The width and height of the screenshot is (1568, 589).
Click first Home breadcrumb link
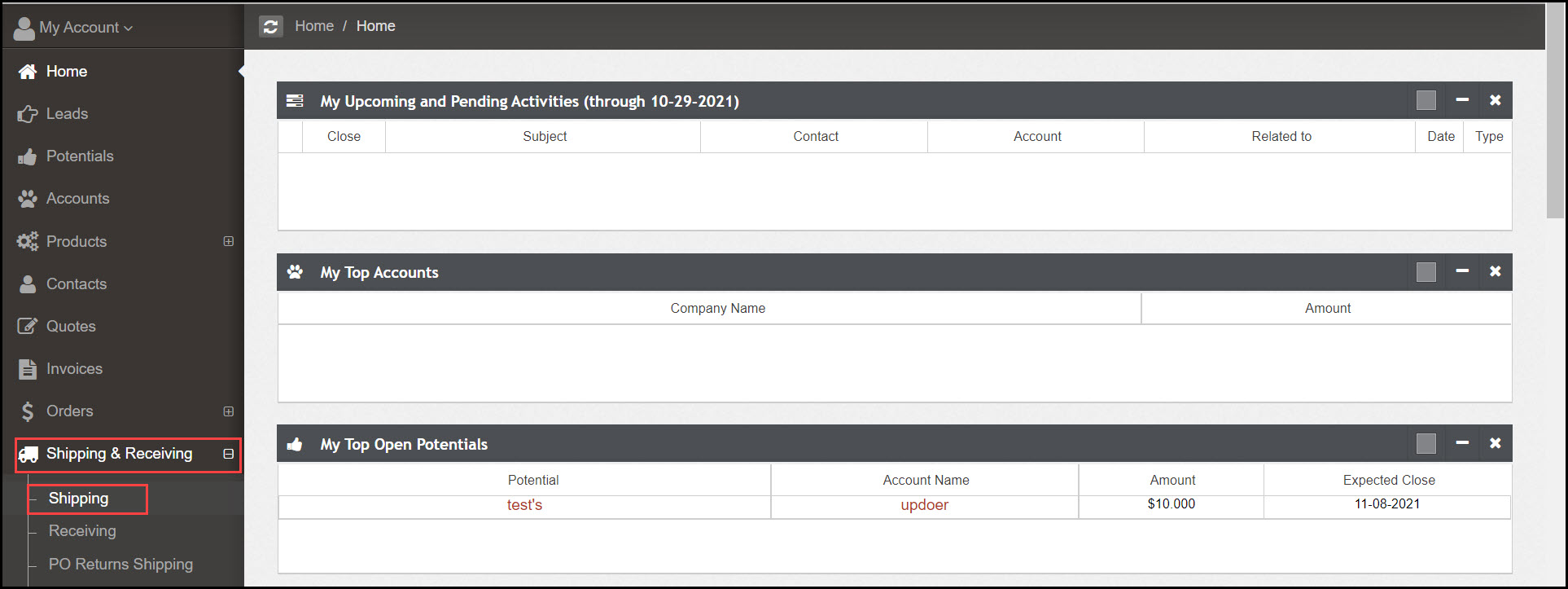pyautogui.click(x=314, y=26)
